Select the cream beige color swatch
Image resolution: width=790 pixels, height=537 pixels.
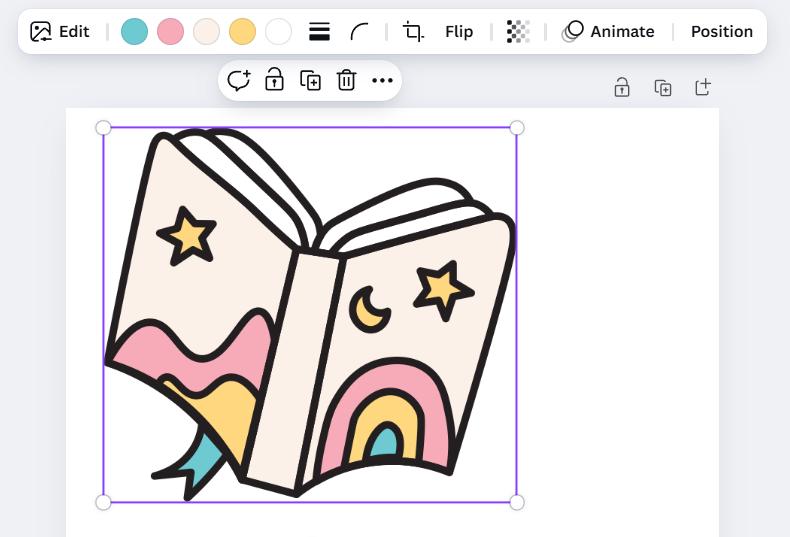(207, 32)
